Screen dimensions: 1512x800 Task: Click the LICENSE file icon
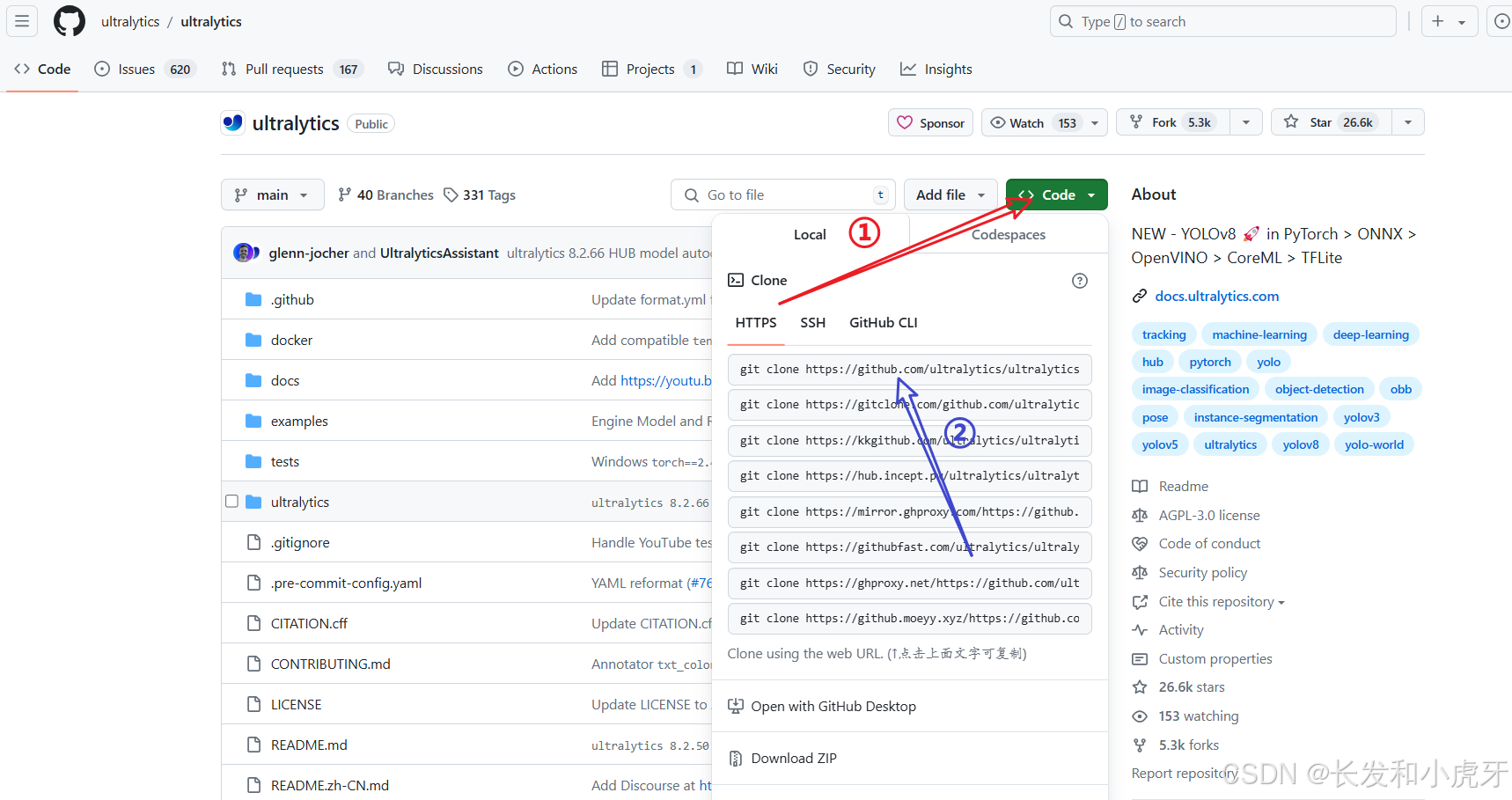click(x=253, y=705)
